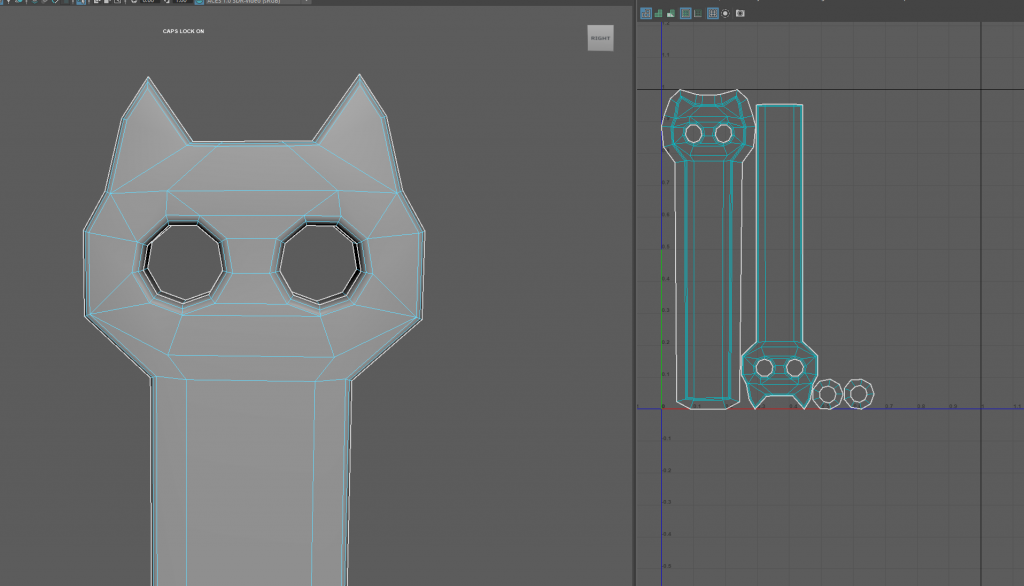Enable the UV distortion shading icon
1024x586 pixels.
tap(672, 13)
